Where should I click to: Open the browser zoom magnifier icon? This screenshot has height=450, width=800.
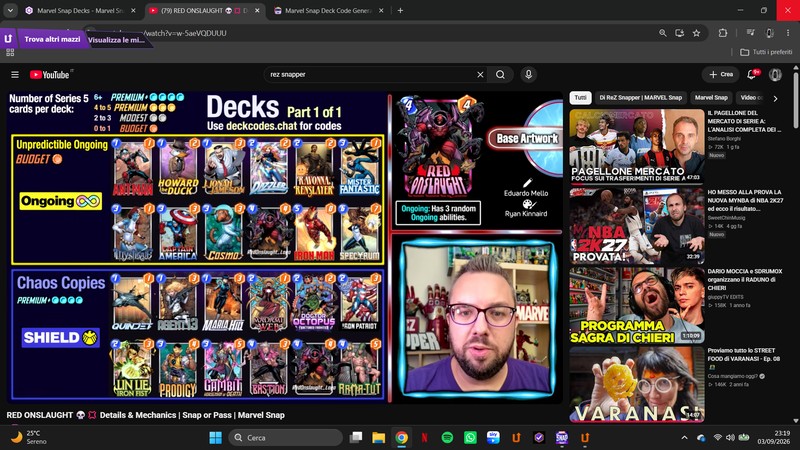point(663,33)
